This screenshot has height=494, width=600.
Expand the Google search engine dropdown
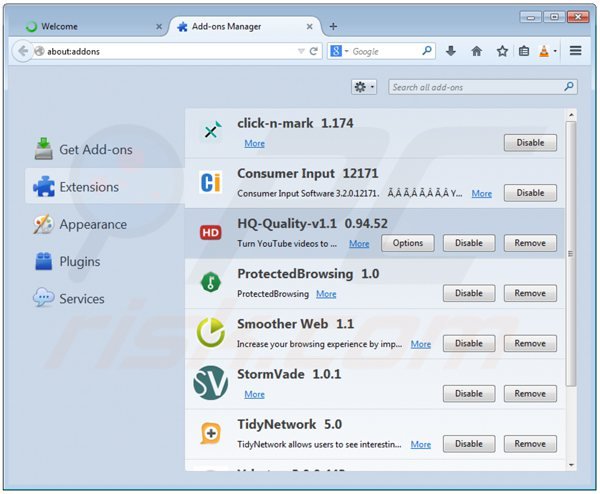(341, 51)
